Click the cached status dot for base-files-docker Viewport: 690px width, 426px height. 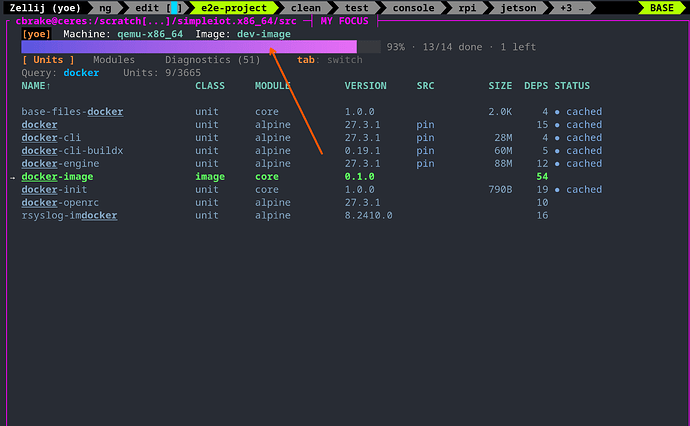coord(557,112)
